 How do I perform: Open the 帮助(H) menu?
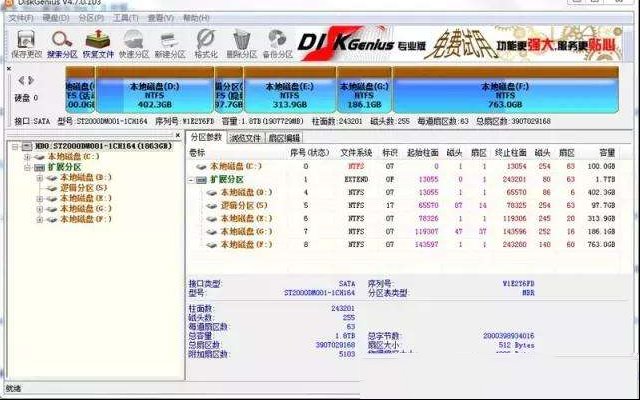(x=196, y=18)
